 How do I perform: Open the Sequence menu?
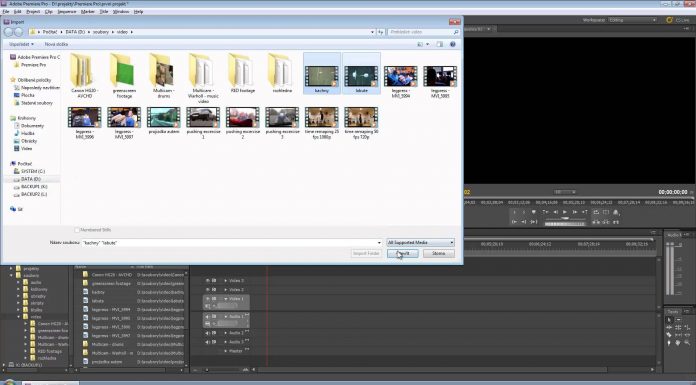coord(67,12)
